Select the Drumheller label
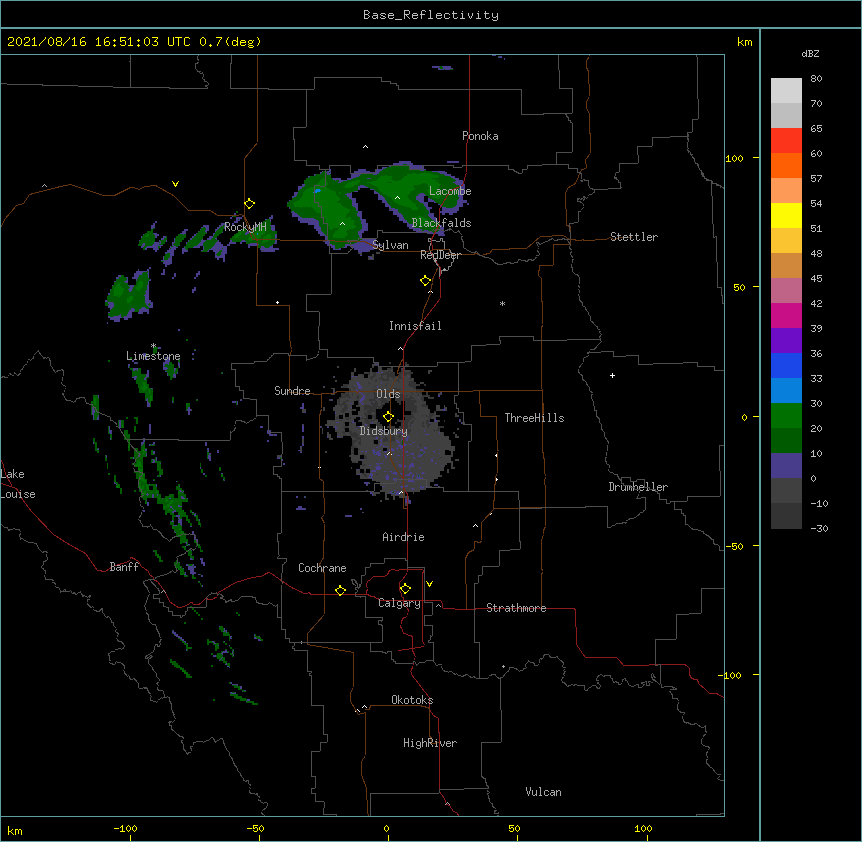 pyautogui.click(x=638, y=487)
